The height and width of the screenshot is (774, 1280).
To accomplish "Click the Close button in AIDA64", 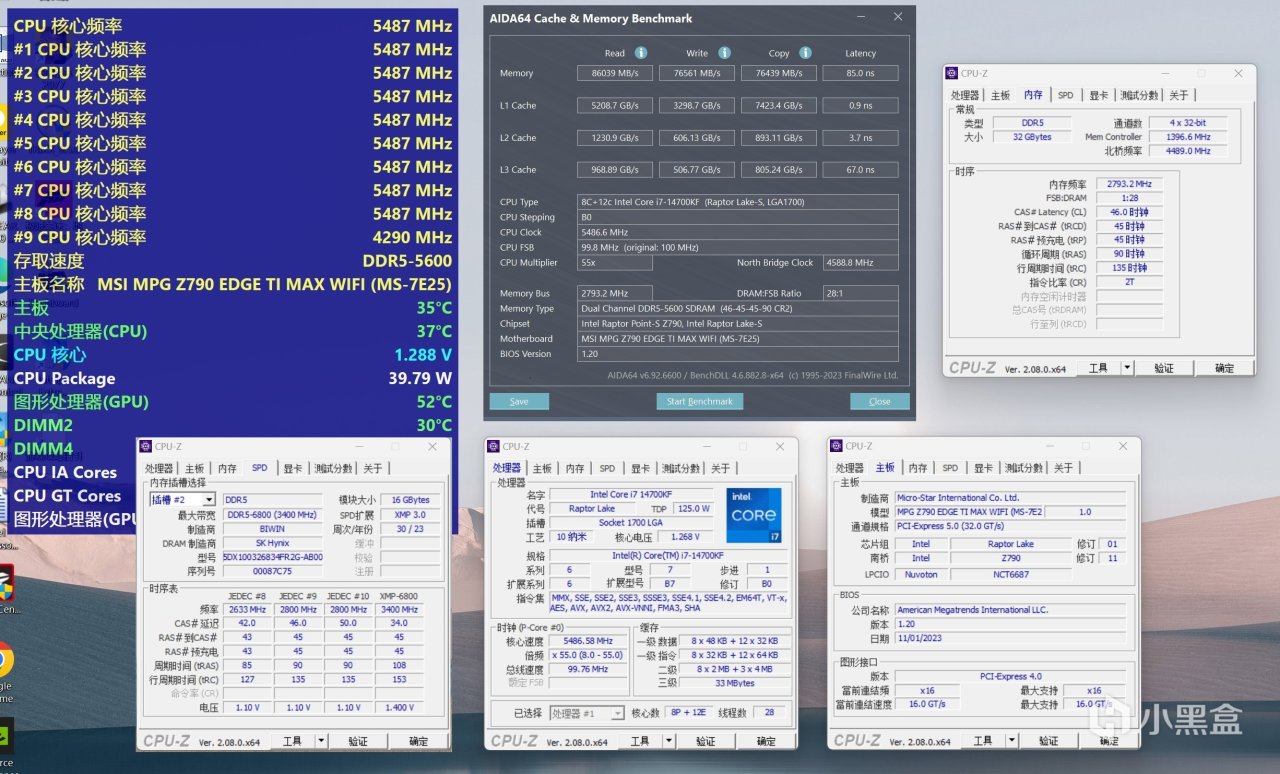I will pyautogui.click(x=880, y=401).
